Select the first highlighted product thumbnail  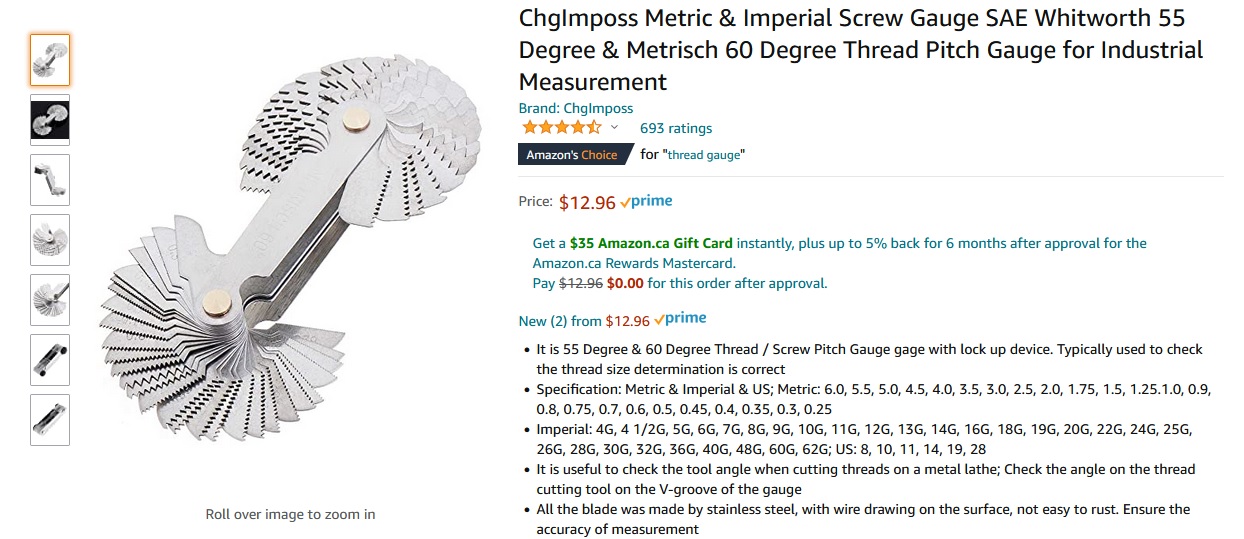(50, 60)
